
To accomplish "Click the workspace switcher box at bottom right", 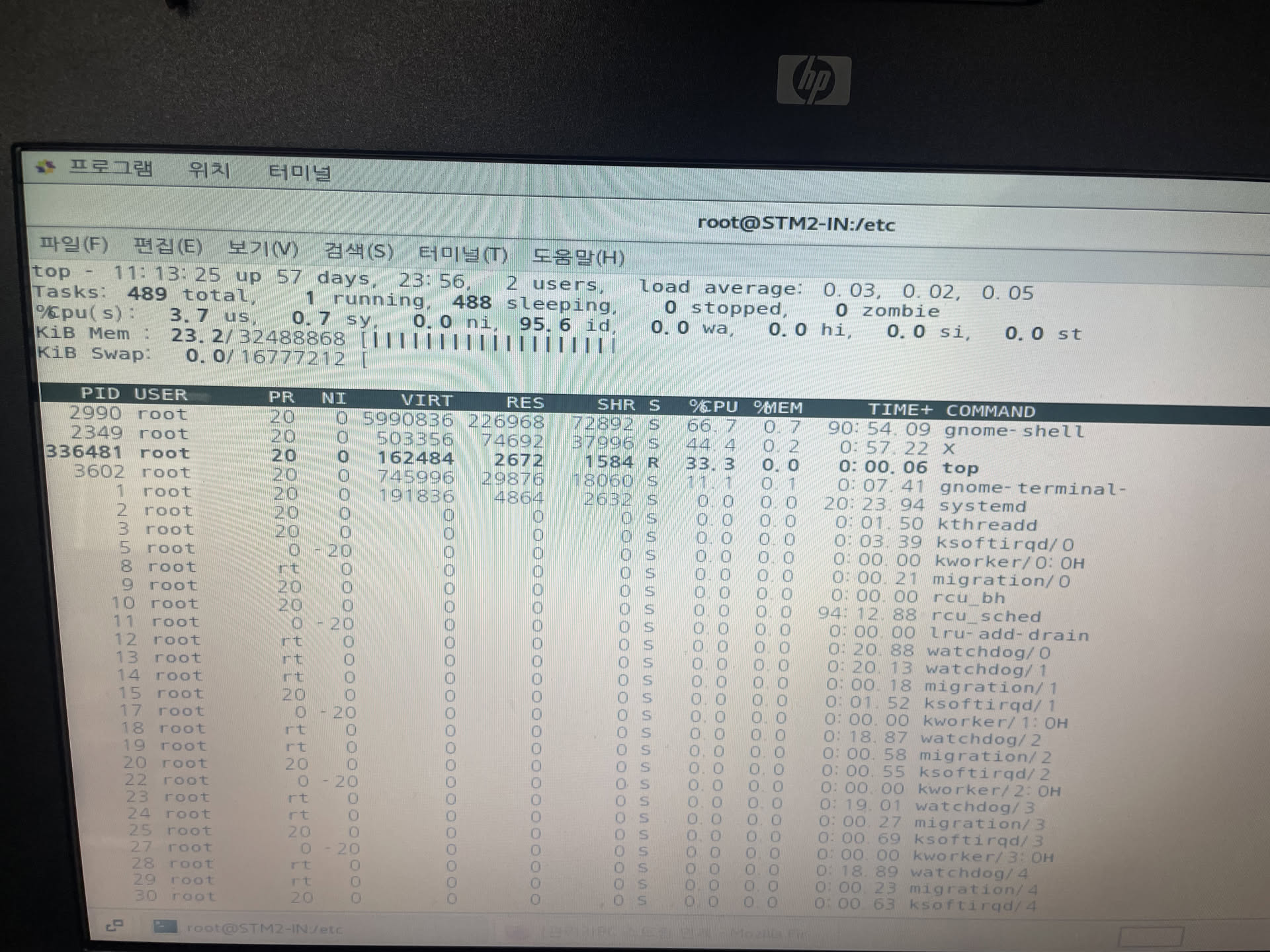I will pyautogui.click(x=1150, y=937).
